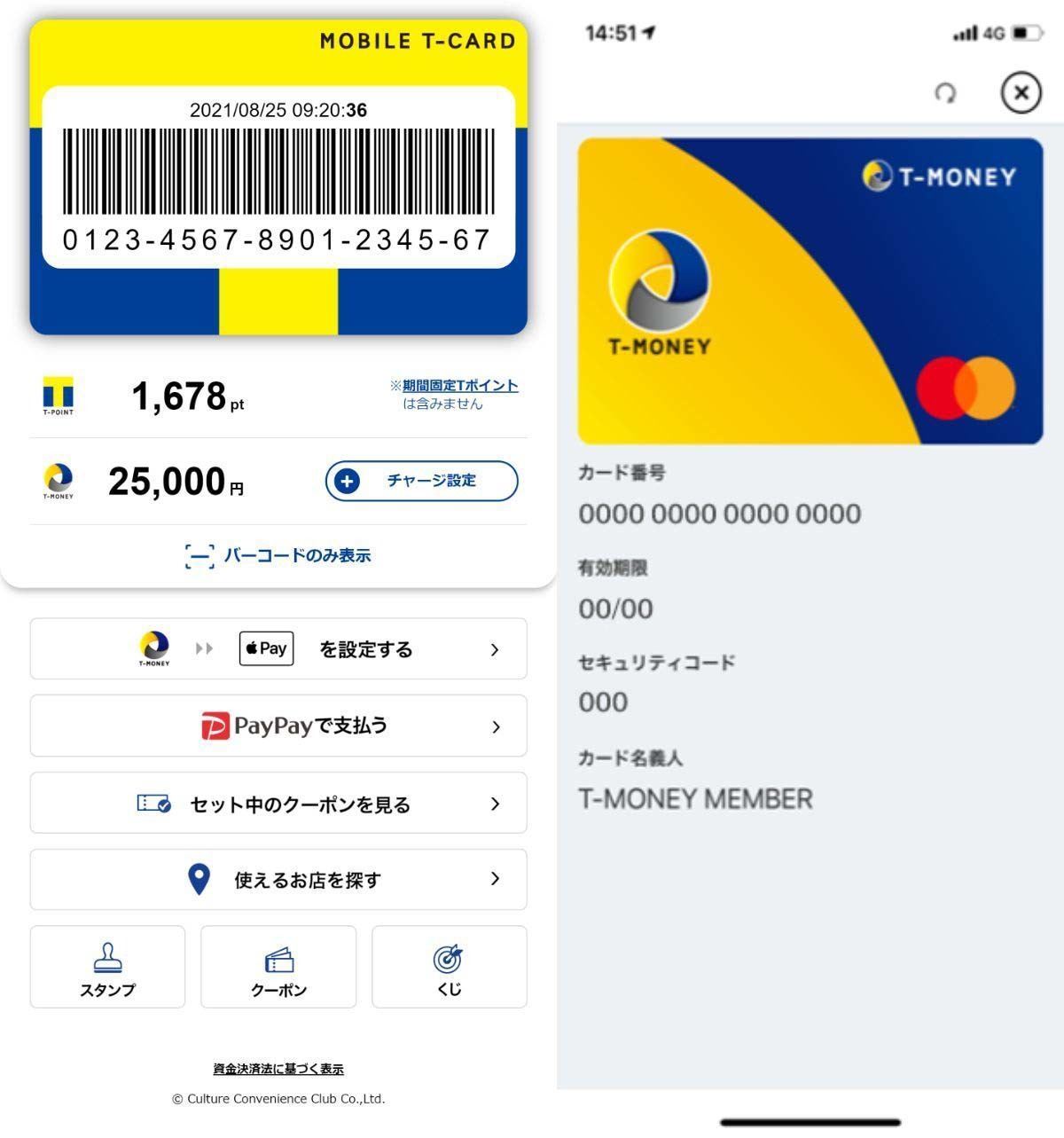Tap the map pin icon for stores
This screenshot has width=1064, height=1138.
coord(199,879)
